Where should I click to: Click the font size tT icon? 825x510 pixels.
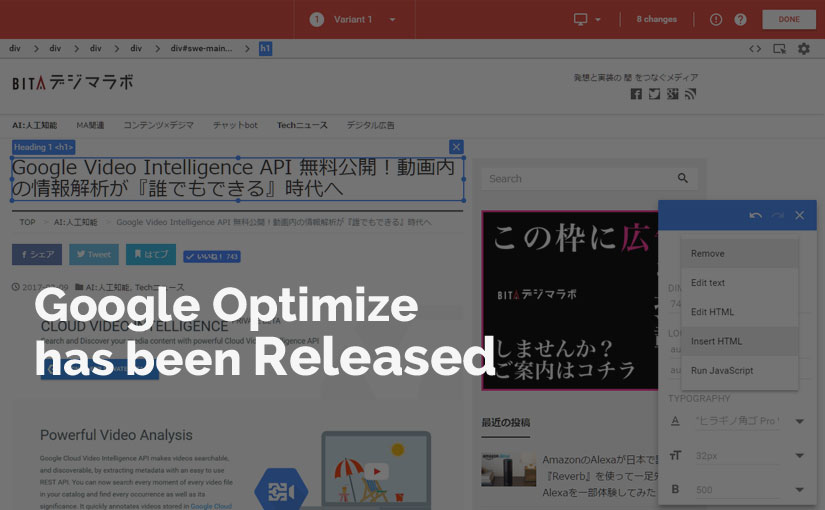tap(675, 455)
